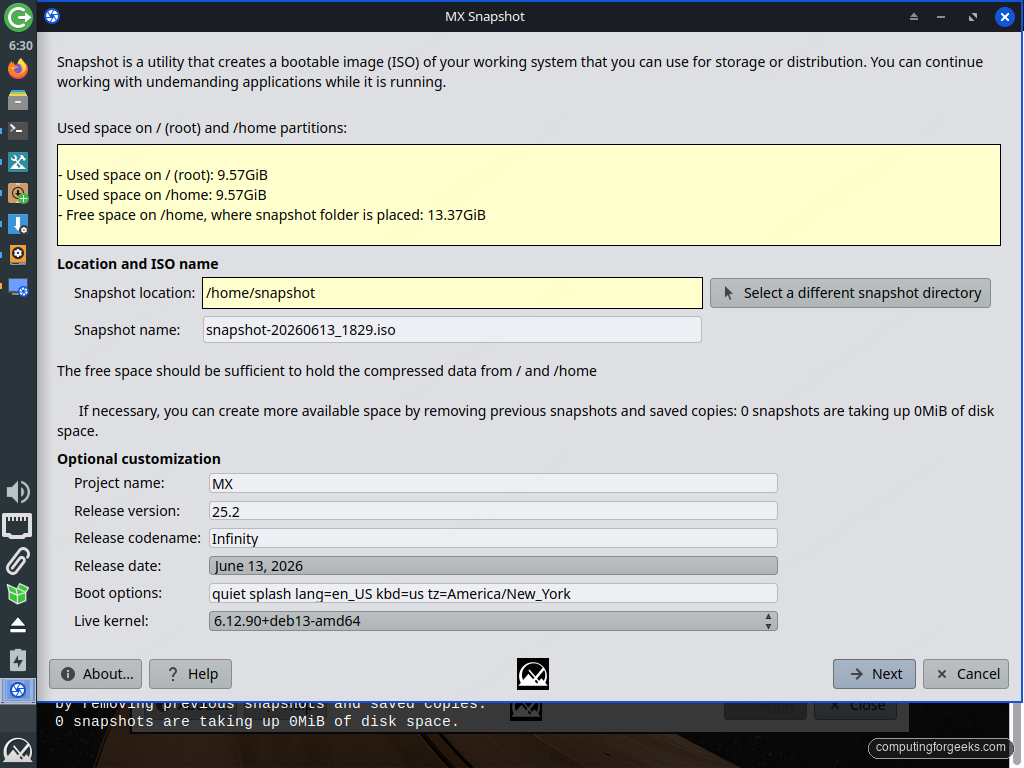This screenshot has width=1024, height=768.
Task: Click the "Optional customization" heading
Action: click(138, 459)
